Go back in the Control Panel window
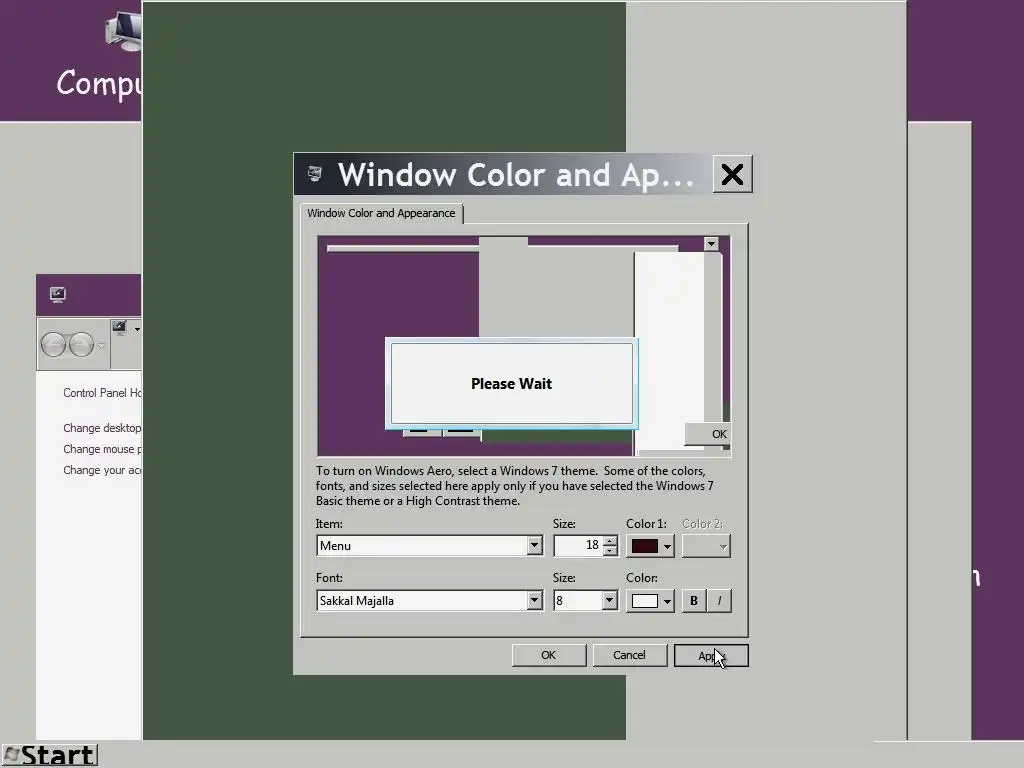The height and width of the screenshot is (768, 1024). pyautogui.click(x=53, y=344)
